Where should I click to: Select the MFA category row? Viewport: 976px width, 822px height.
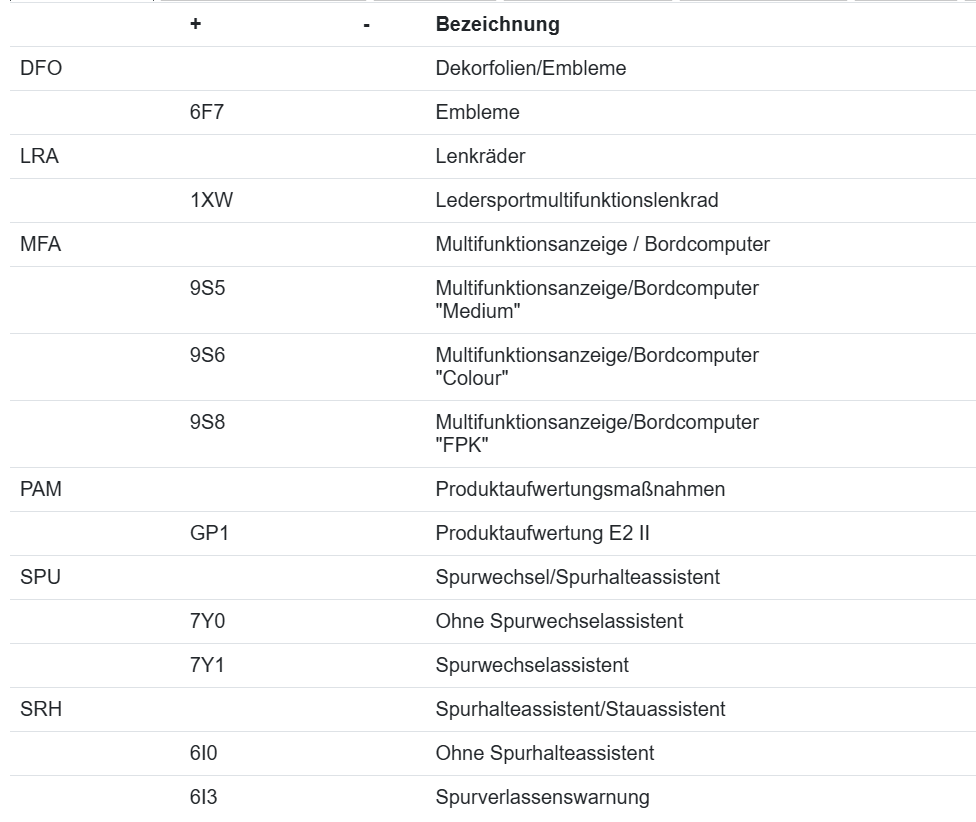(x=493, y=245)
